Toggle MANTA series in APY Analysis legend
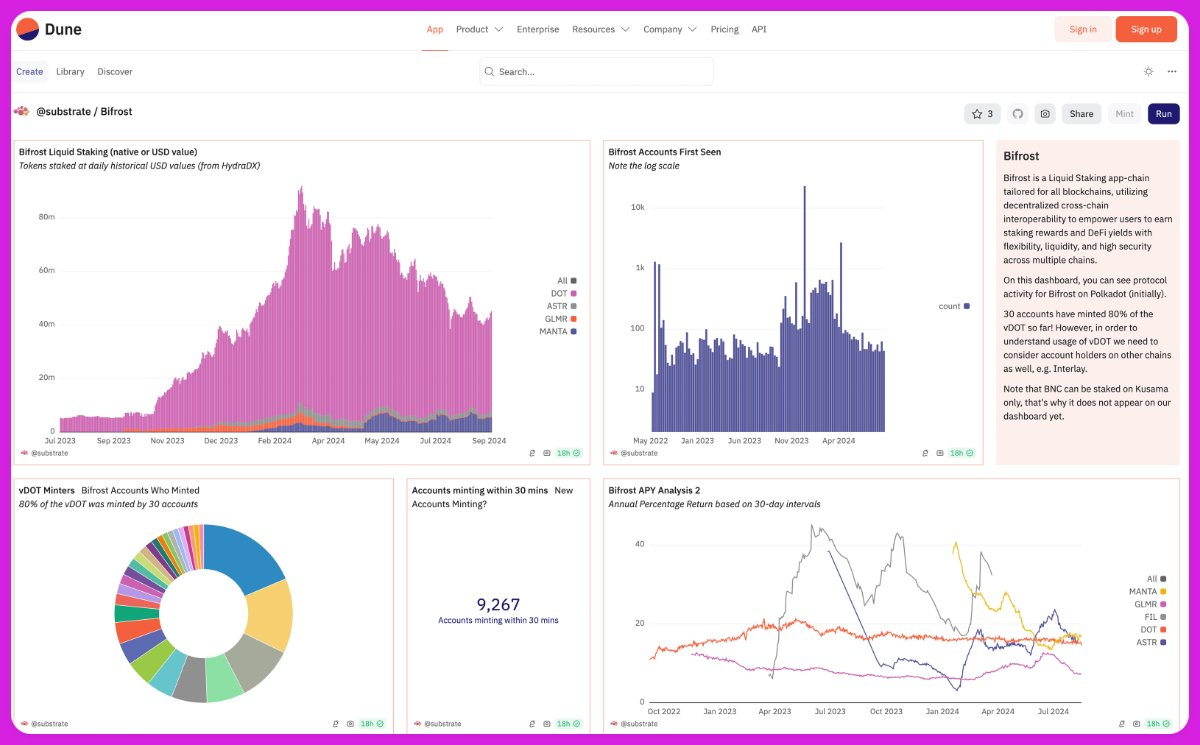1200x745 pixels. tap(1148, 591)
